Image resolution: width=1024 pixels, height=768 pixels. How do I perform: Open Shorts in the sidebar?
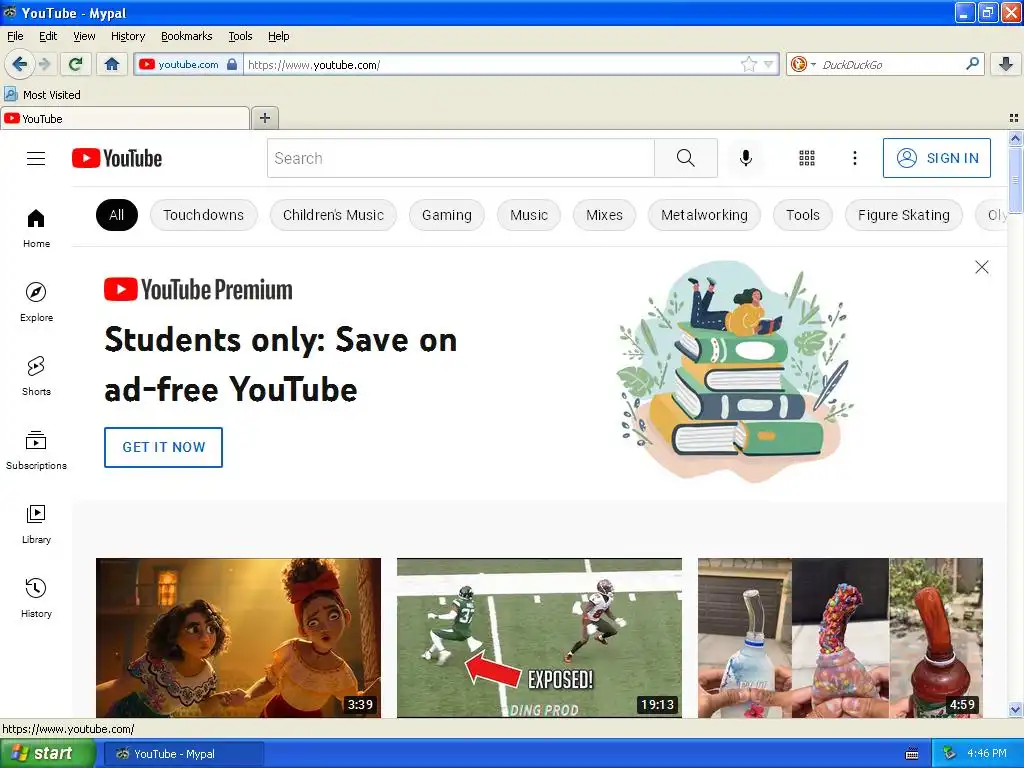[36, 376]
